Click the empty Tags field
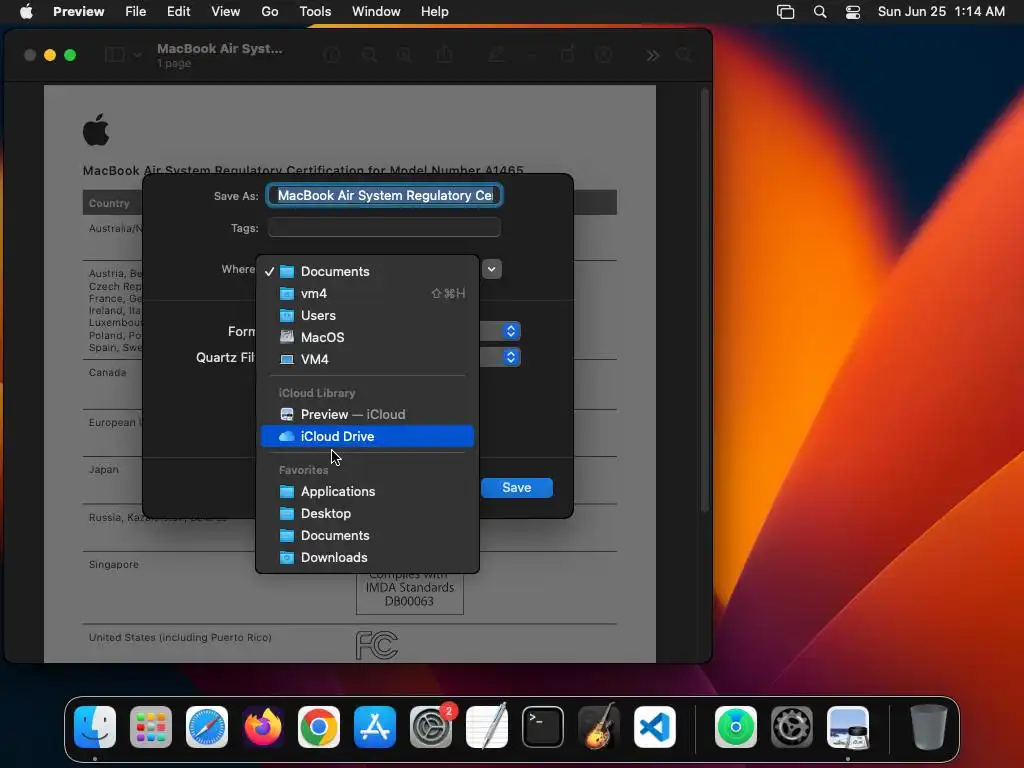 [x=385, y=228]
